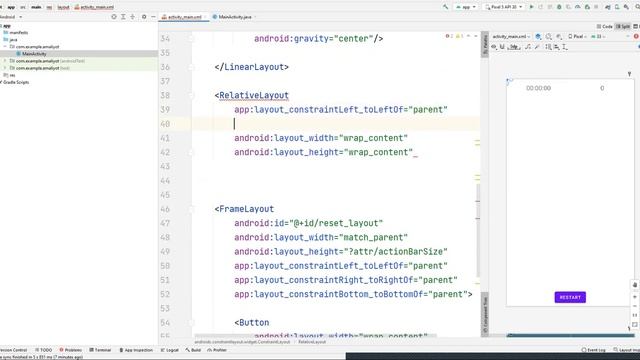Open the Build tool window
Screen dimensions: 640x360
(x=193, y=350)
